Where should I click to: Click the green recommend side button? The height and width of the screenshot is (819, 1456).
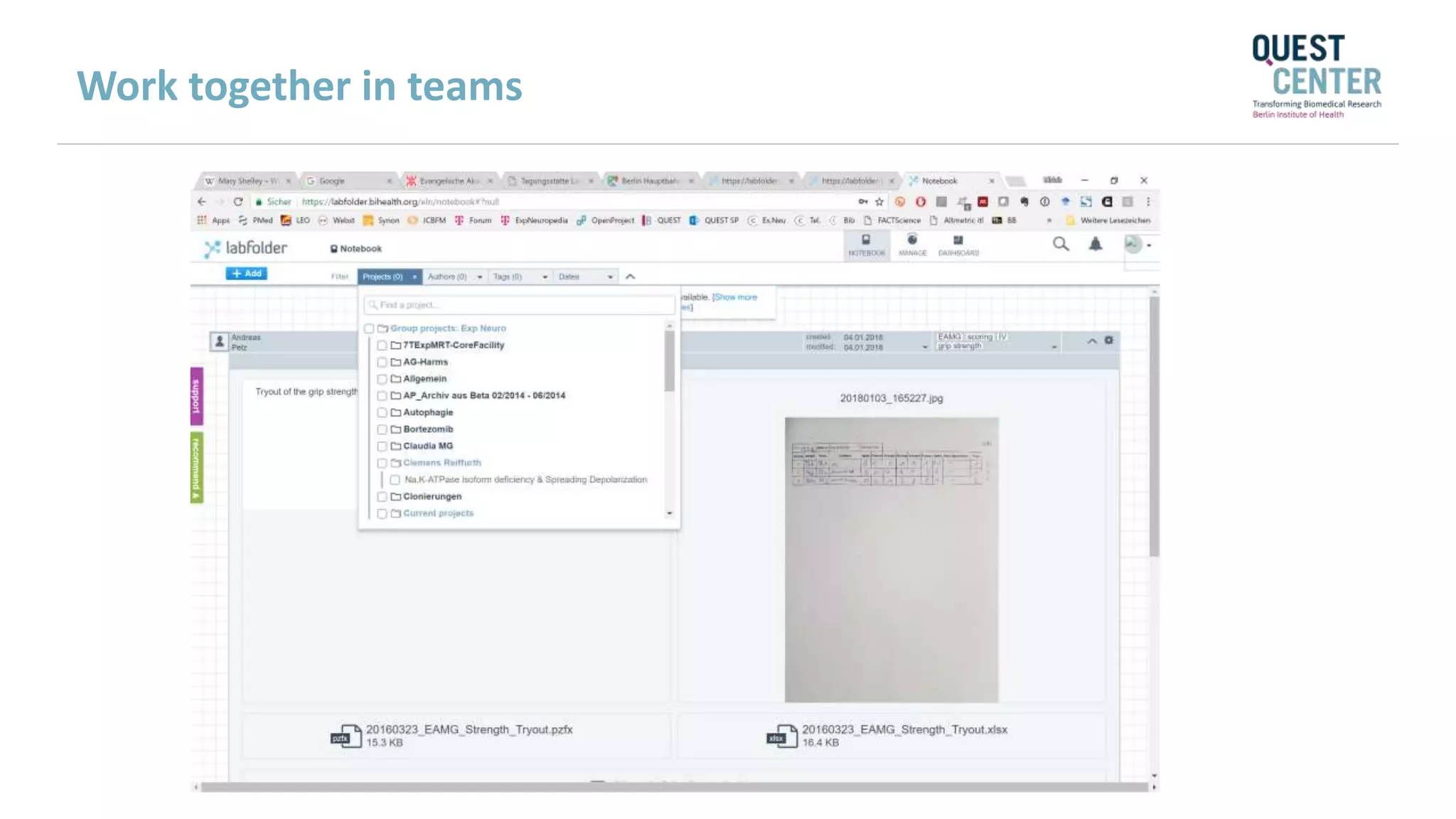tap(197, 467)
